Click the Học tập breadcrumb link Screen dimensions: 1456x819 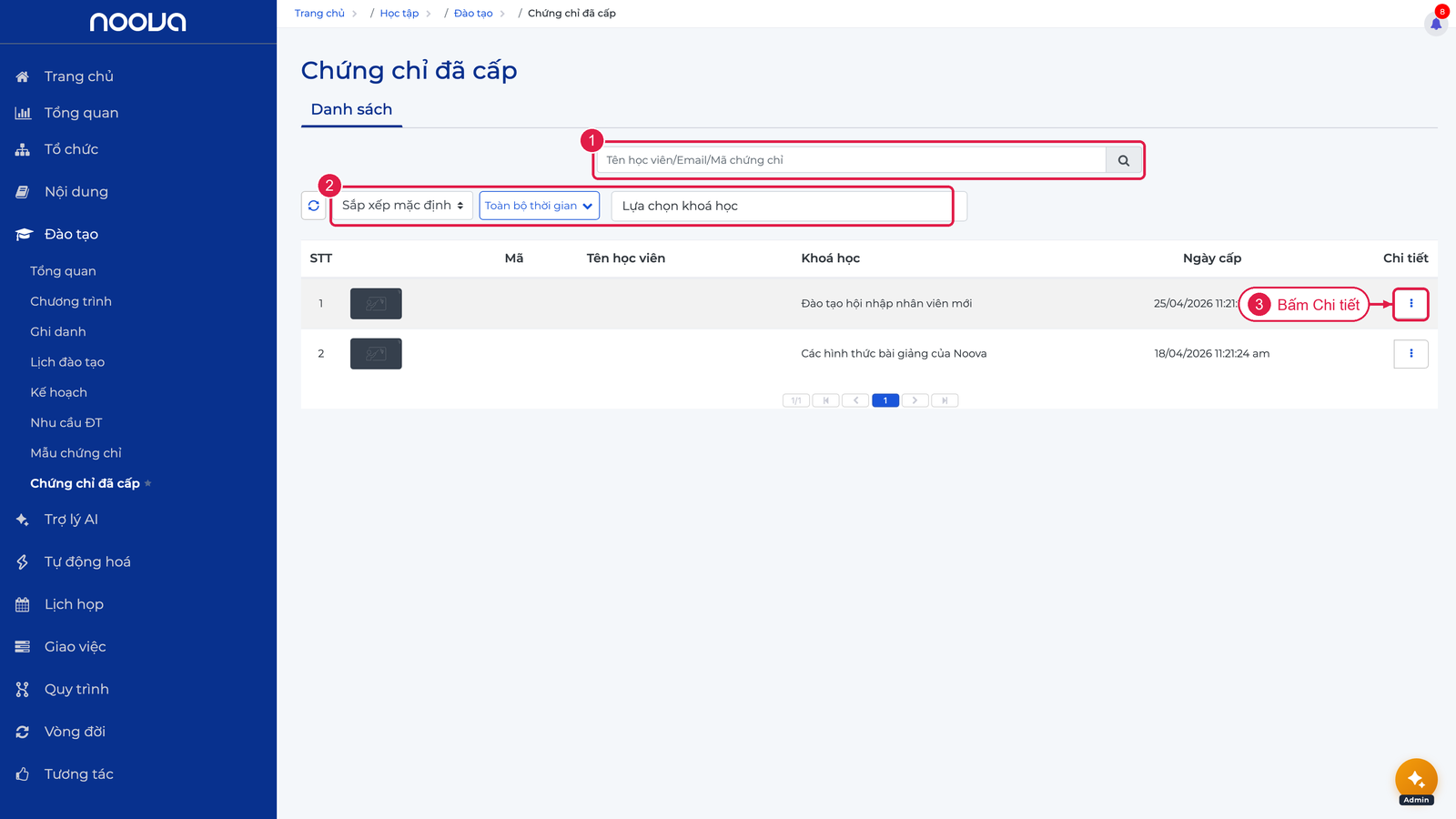pyautogui.click(x=399, y=14)
